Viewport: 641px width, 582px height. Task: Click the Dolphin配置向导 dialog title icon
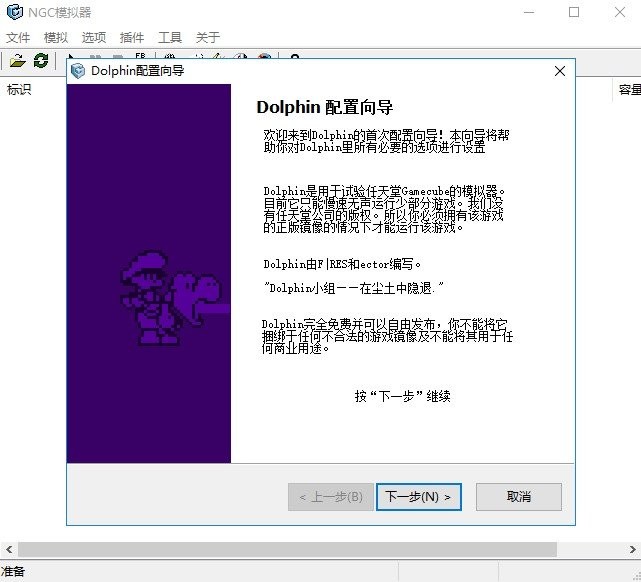point(78,71)
